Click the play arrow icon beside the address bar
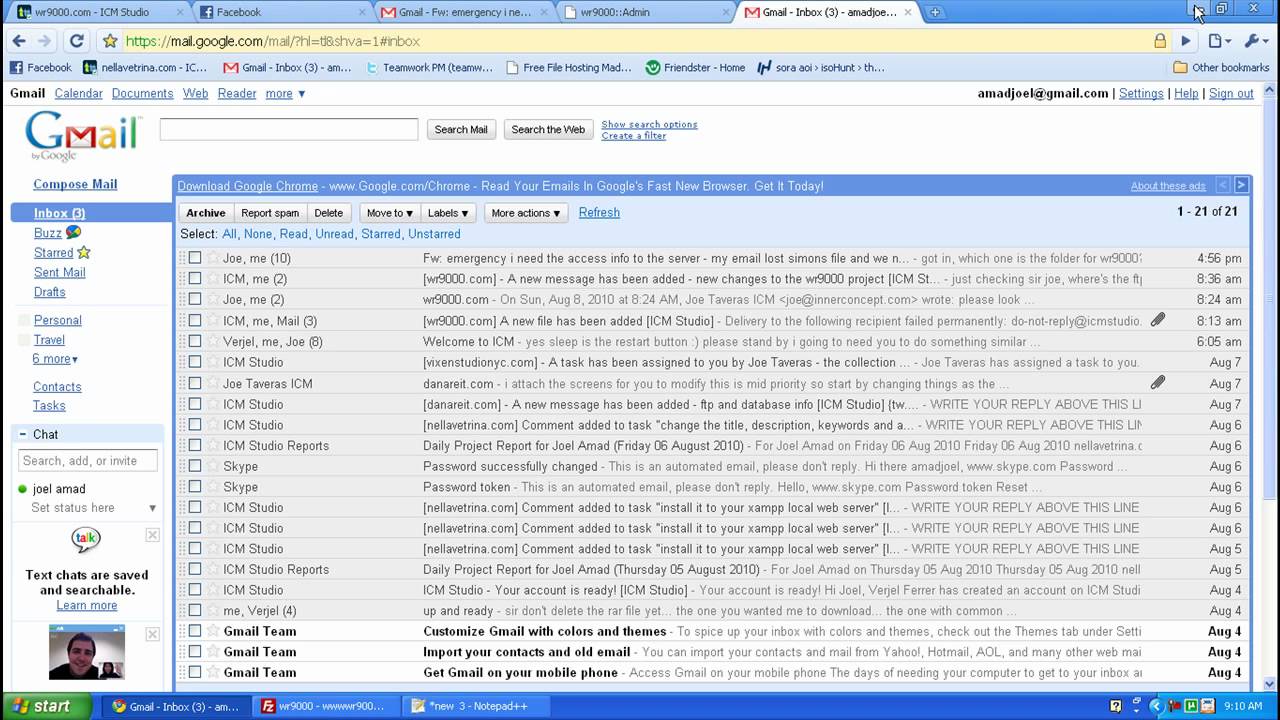The height and width of the screenshot is (720, 1280). point(1186,41)
